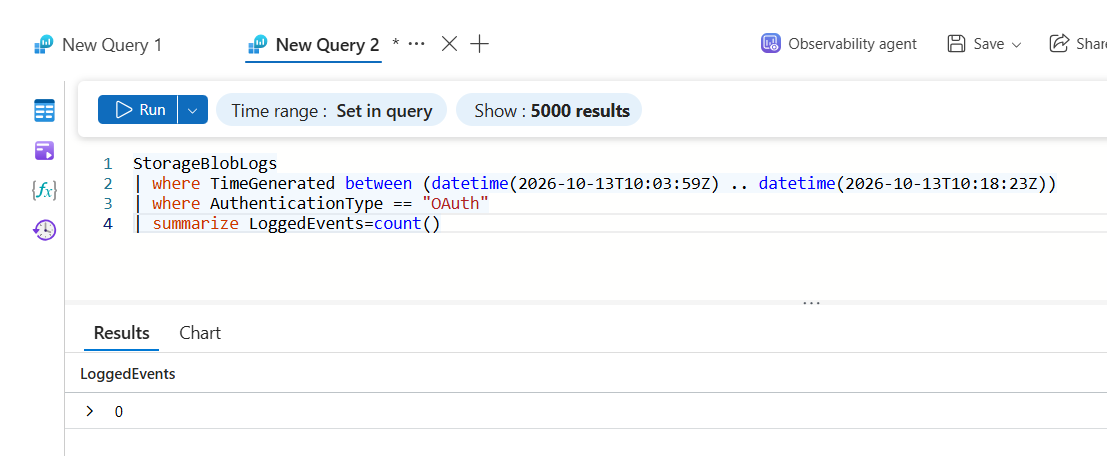Expand the Save dropdown chevron
1107x456 pixels.
pyautogui.click(x=1017, y=44)
